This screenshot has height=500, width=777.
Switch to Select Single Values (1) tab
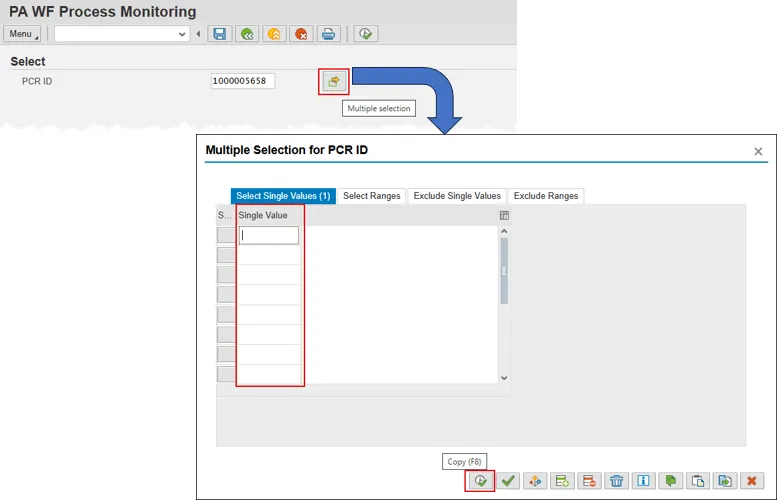tap(283, 196)
